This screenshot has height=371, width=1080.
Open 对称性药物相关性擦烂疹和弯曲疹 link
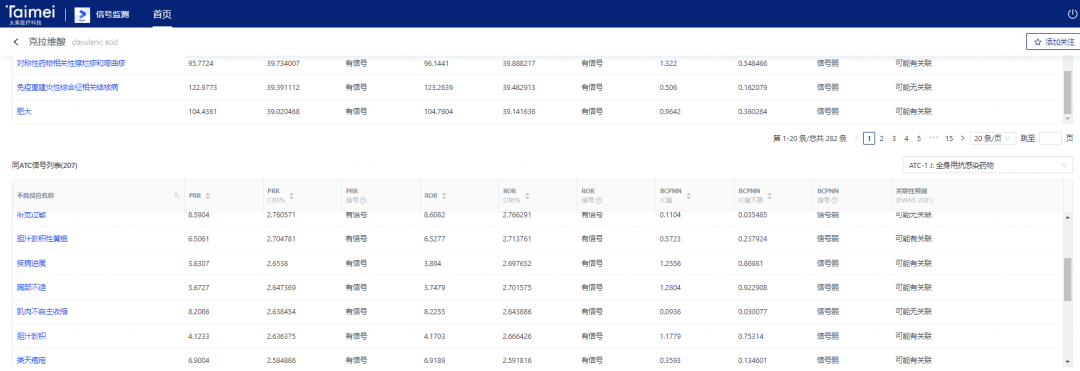[x=71, y=63]
